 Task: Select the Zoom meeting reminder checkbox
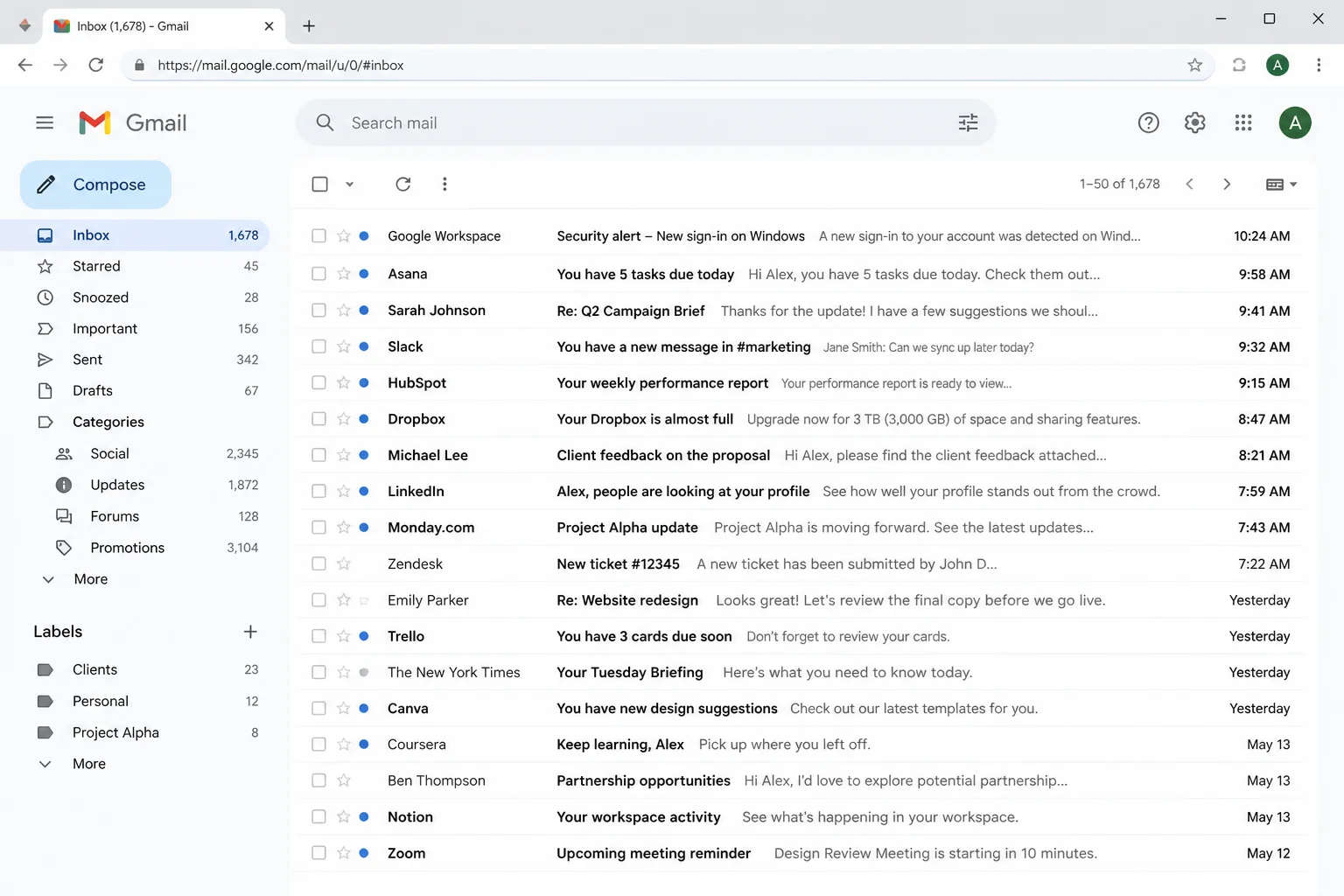tap(318, 853)
